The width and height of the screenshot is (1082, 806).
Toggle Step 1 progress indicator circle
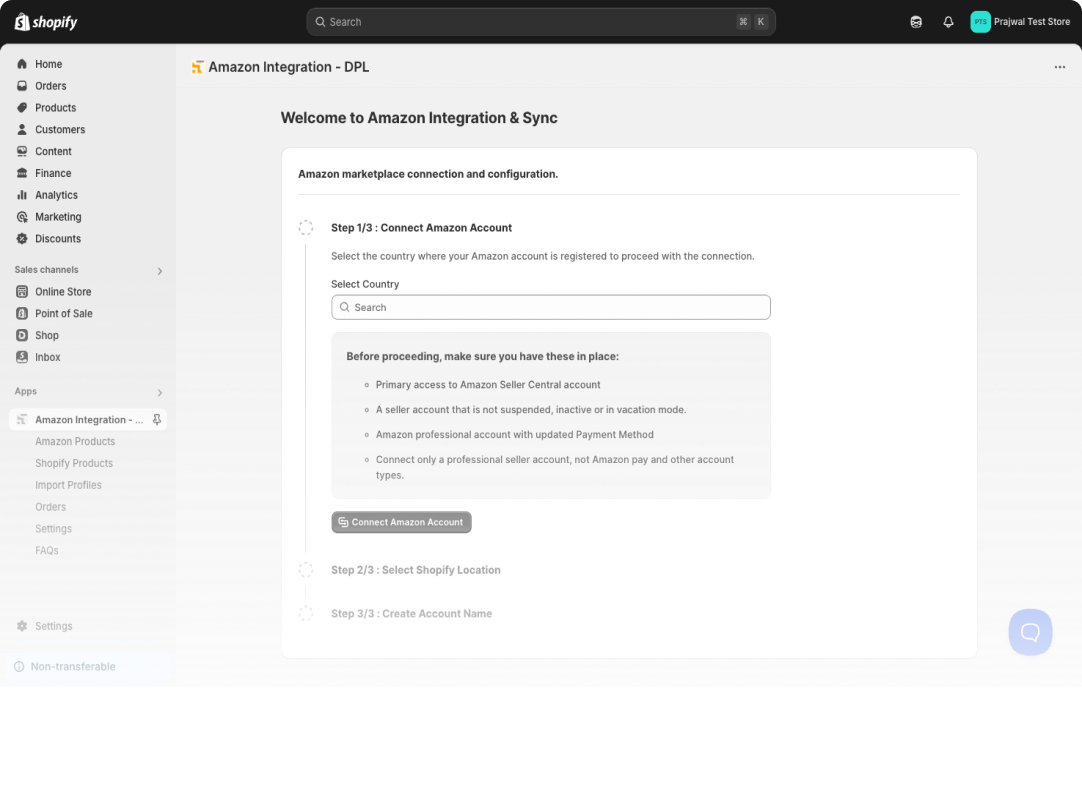tap(306, 227)
